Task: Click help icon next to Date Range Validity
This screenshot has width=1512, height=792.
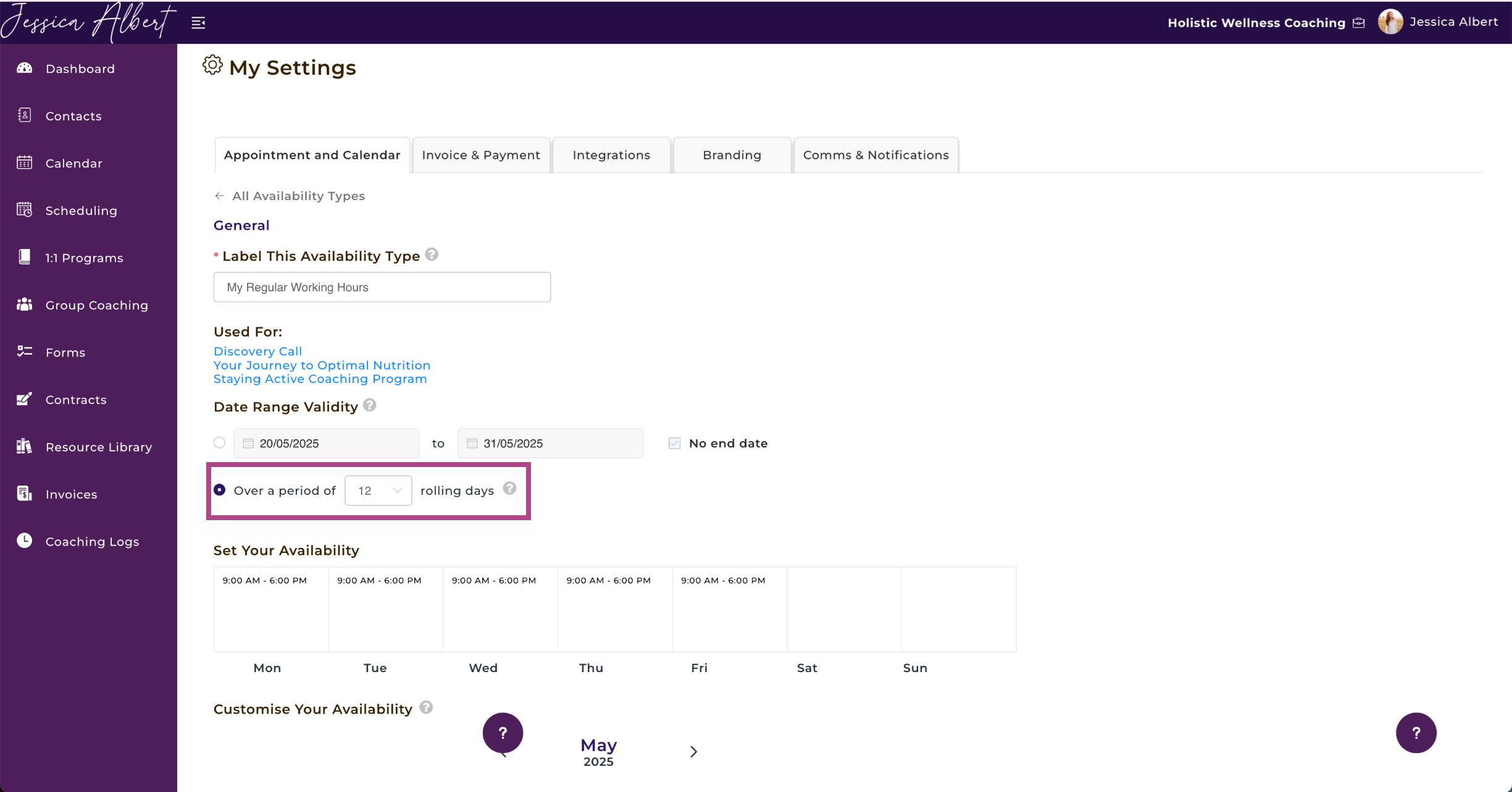Action: [370, 405]
